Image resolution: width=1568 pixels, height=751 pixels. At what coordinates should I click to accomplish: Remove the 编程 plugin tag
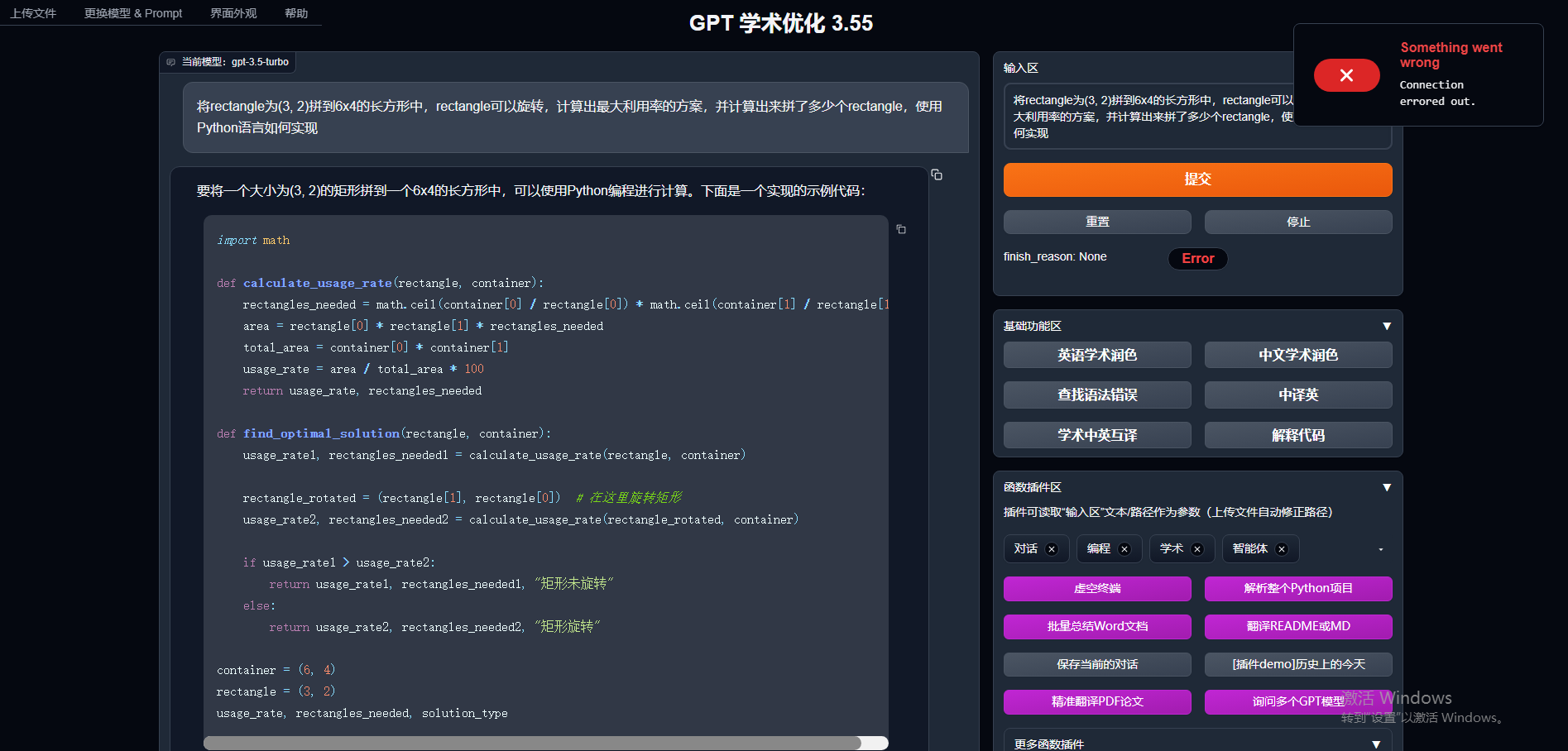(x=1124, y=548)
